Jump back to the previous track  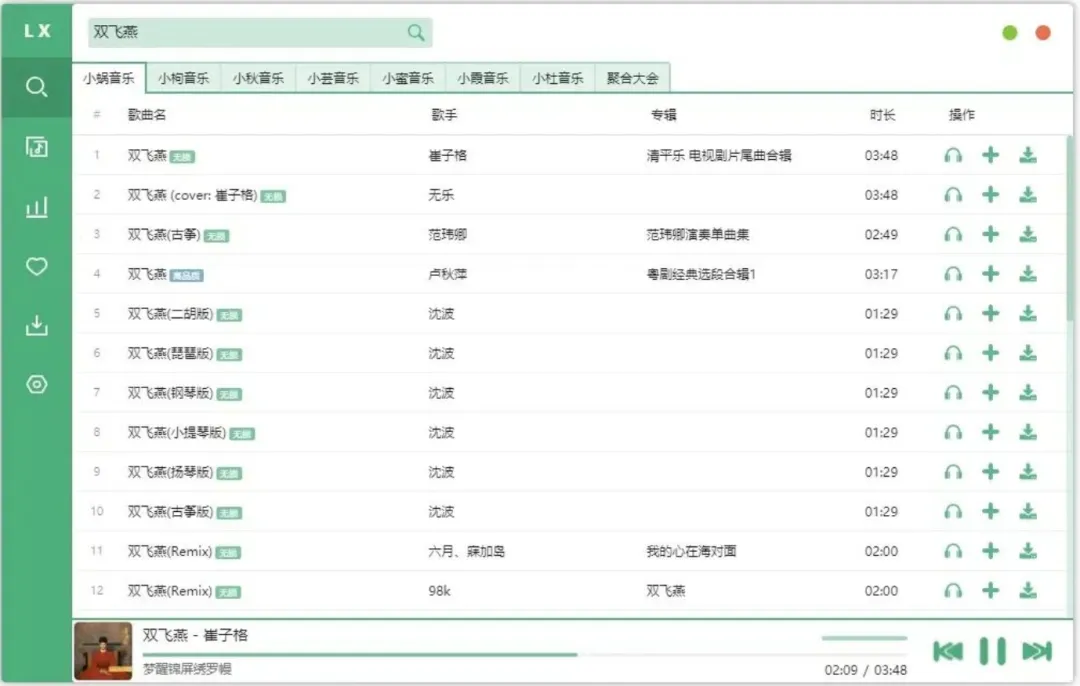[948, 650]
